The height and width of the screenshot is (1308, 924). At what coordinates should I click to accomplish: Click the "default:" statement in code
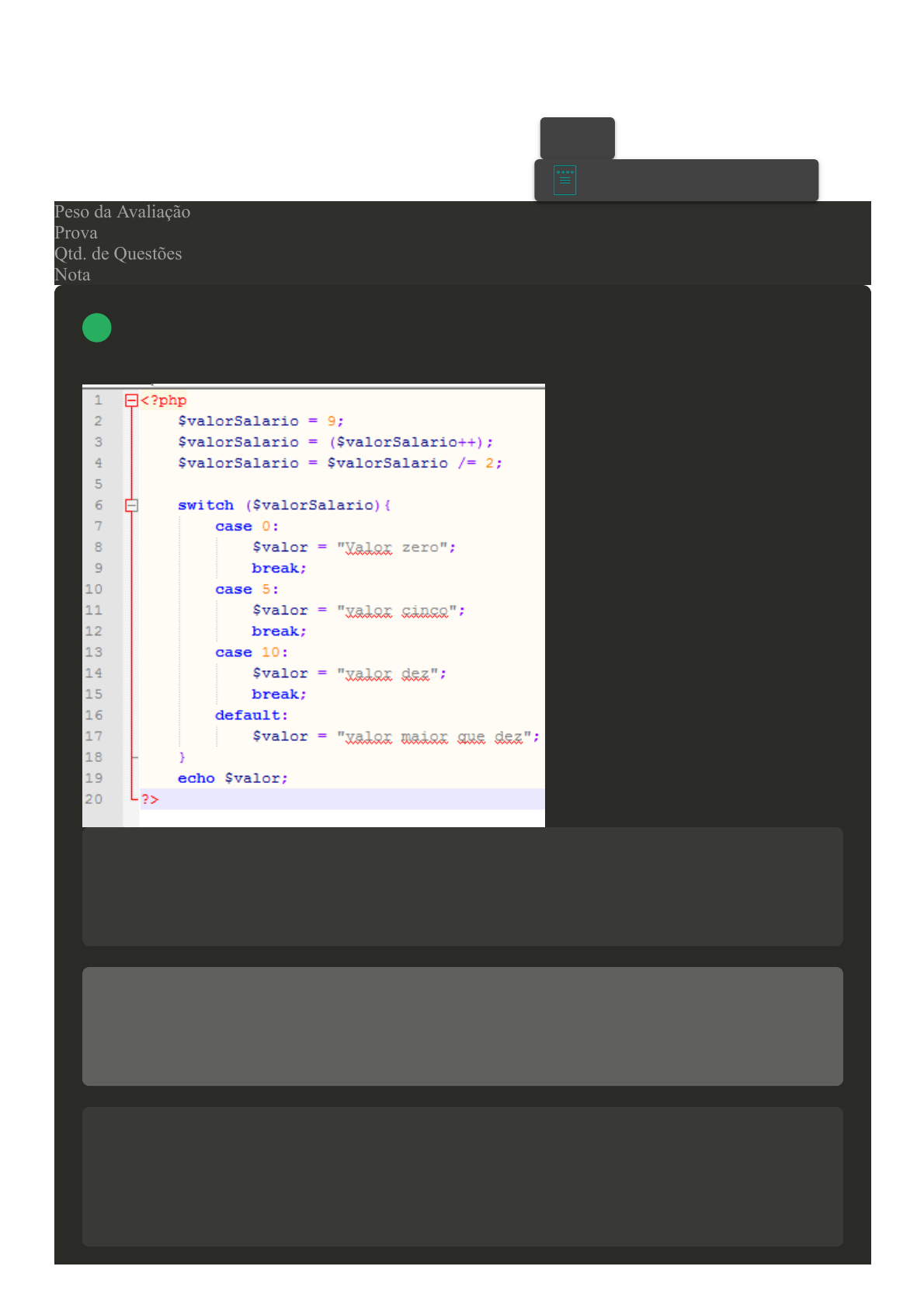tap(251, 715)
